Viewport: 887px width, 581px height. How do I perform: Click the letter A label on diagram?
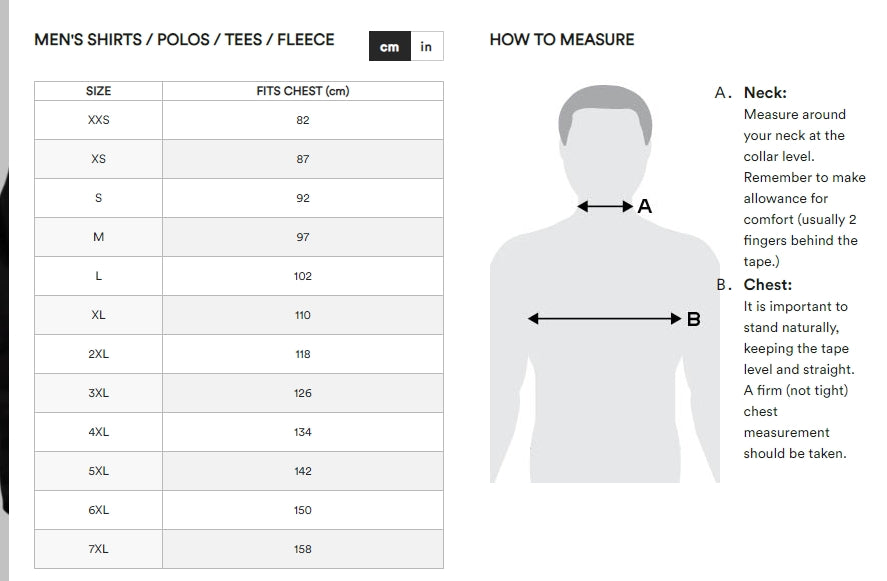coord(645,206)
